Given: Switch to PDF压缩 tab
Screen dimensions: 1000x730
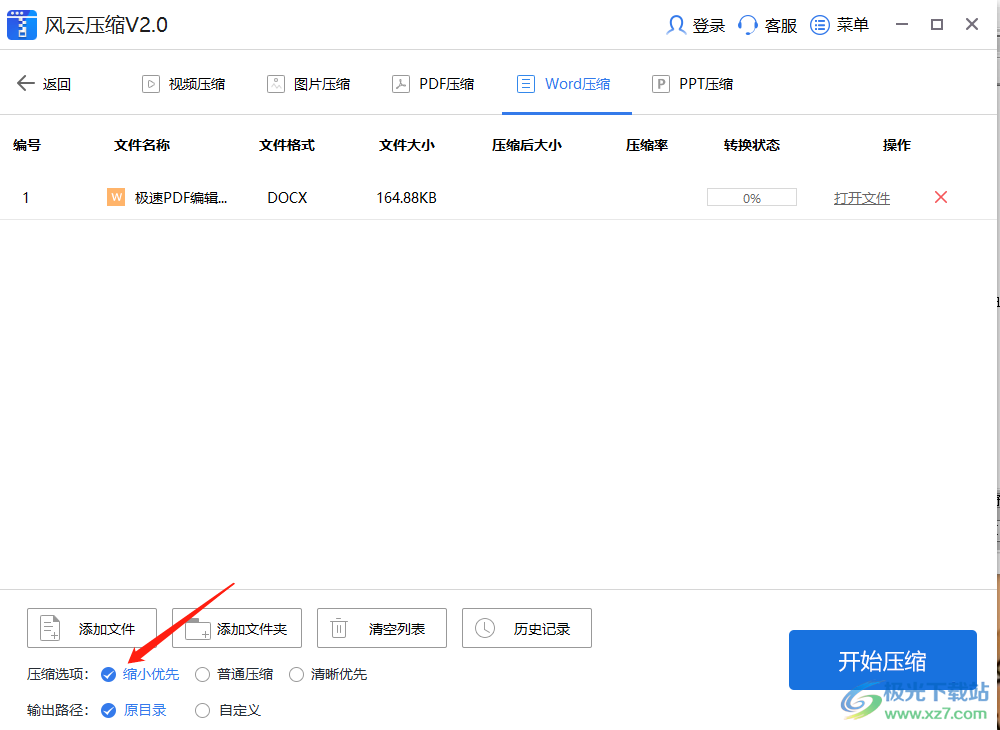Looking at the screenshot, I should tap(433, 84).
